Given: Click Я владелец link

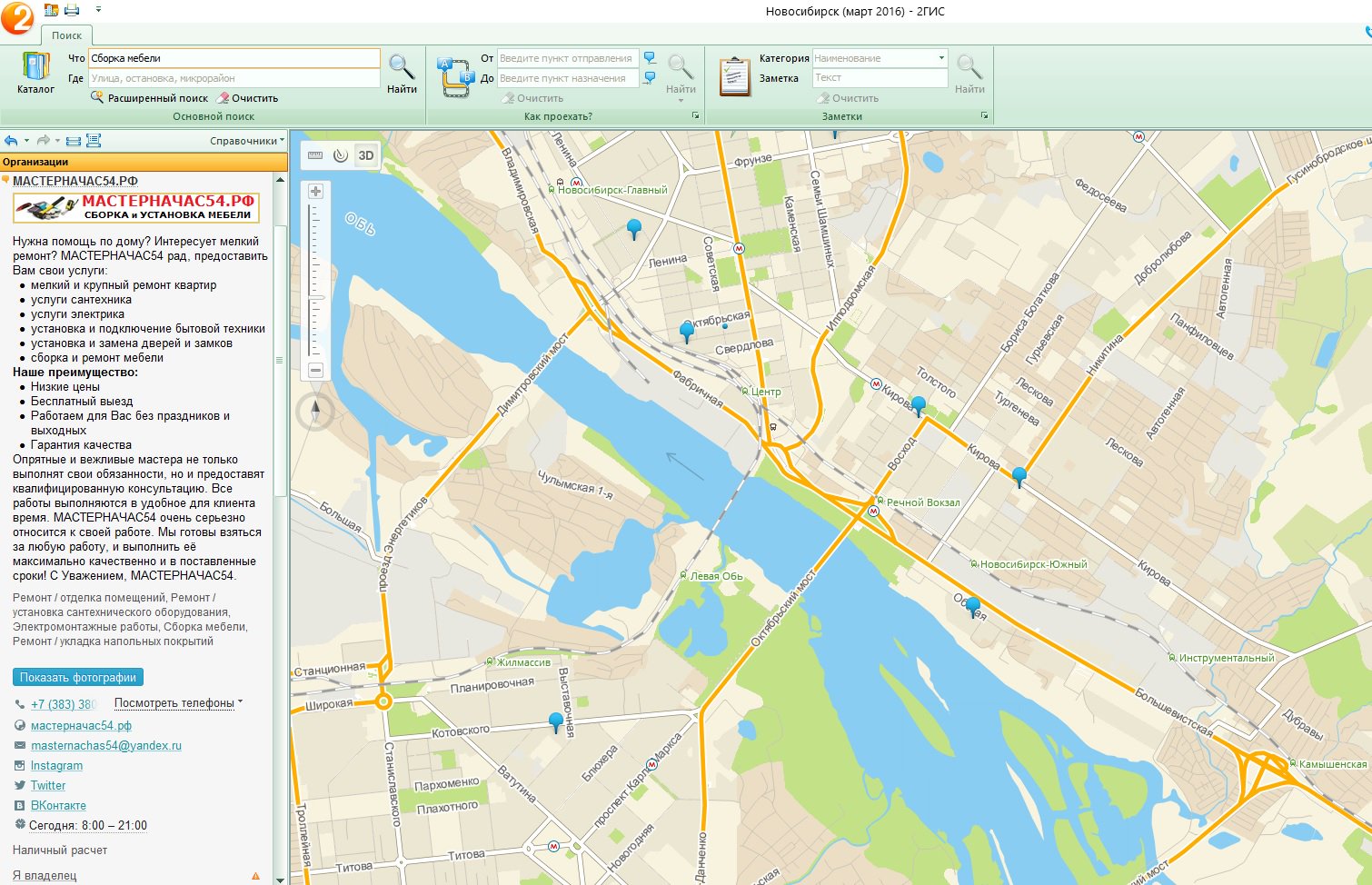Looking at the screenshot, I should point(45,876).
